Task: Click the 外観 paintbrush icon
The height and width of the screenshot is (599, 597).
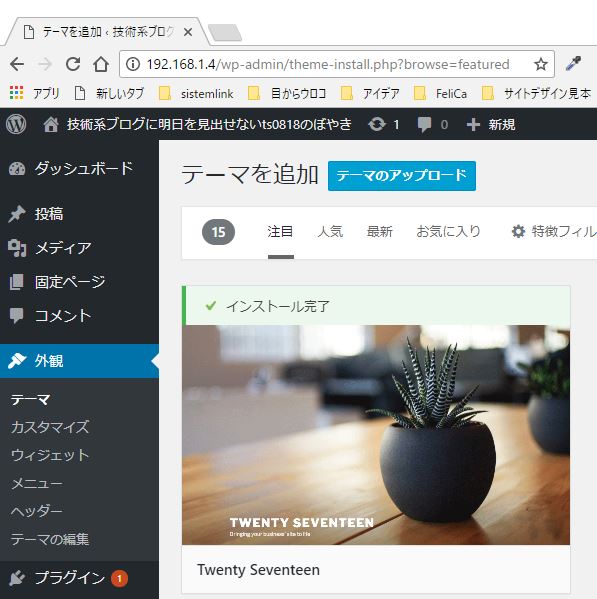Action: pyautogui.click(x=17, y=361)
